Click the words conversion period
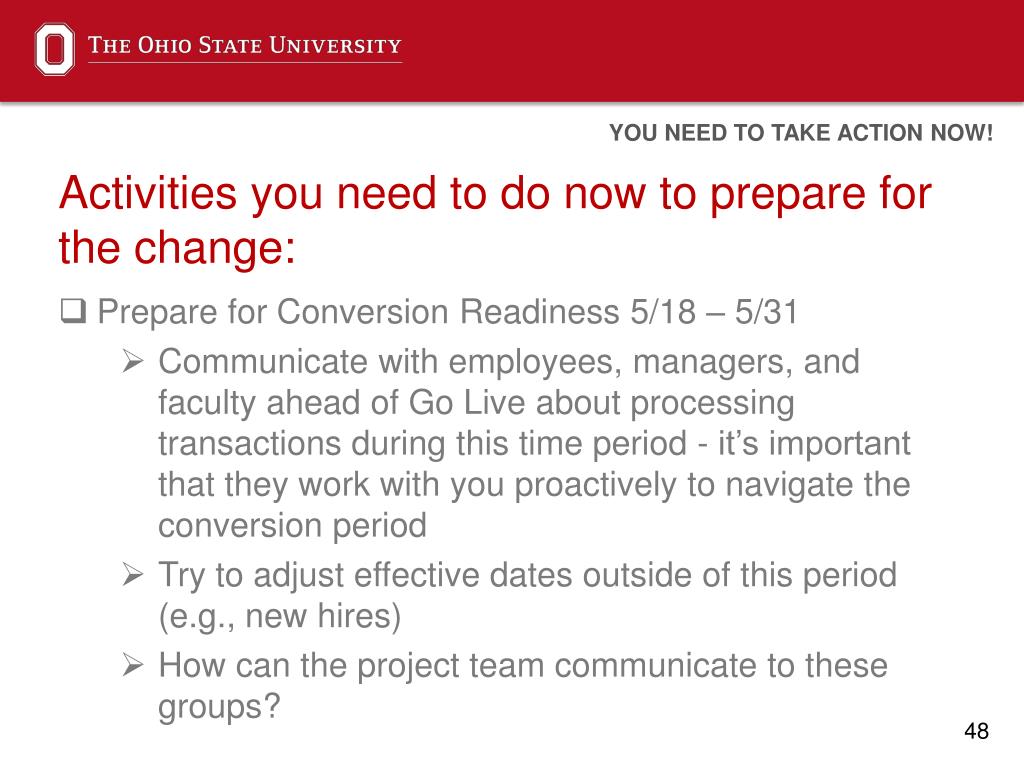The image size is (1024, 768). click(293, 526)
